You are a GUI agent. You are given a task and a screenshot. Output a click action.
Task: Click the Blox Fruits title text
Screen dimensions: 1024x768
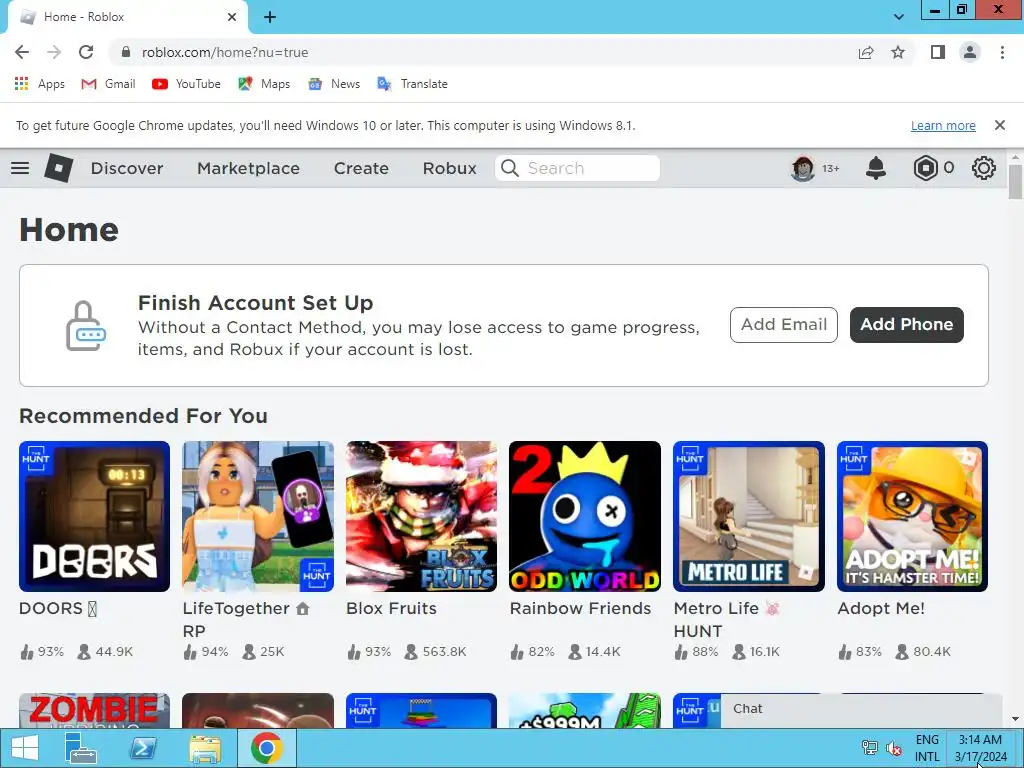(391, 609)
